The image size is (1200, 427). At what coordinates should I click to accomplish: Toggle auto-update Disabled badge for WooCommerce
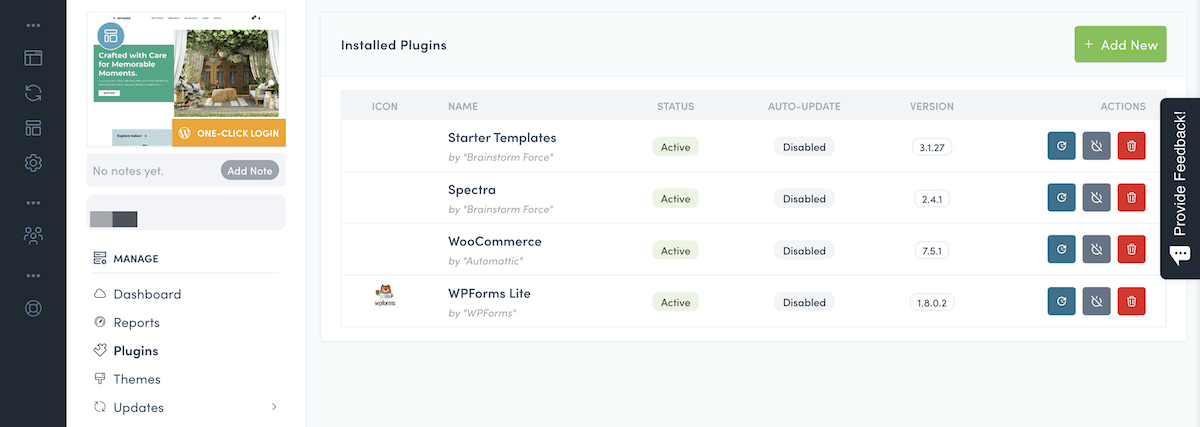click(x=804, y=250)
